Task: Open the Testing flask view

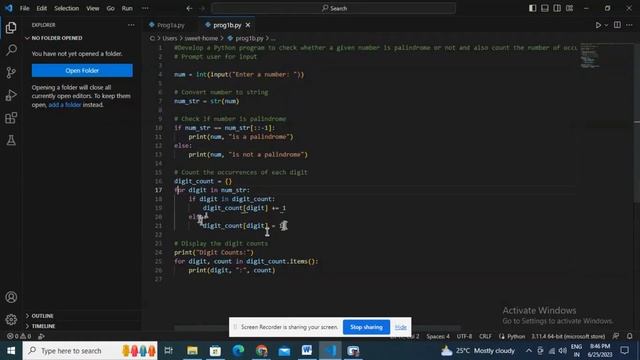Action: [x=11, y=140]
